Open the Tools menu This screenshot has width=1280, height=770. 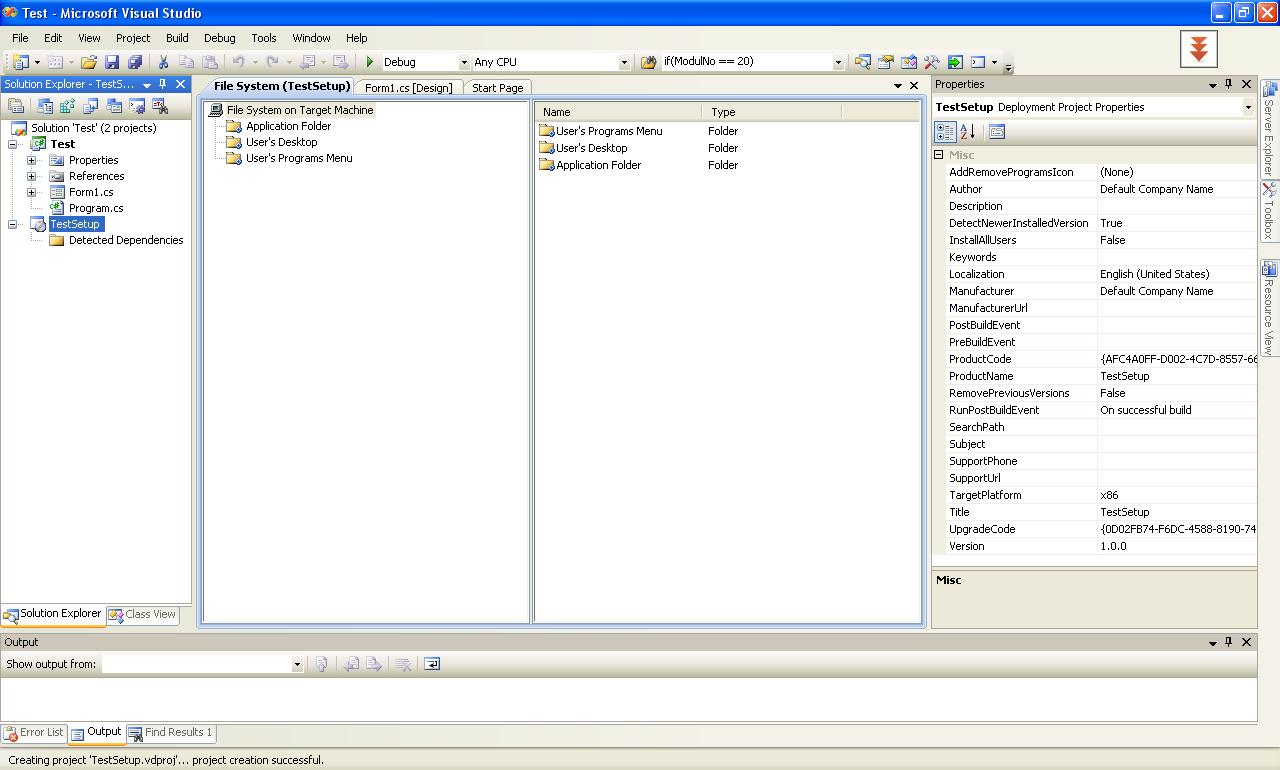click(x=264, y=38)
